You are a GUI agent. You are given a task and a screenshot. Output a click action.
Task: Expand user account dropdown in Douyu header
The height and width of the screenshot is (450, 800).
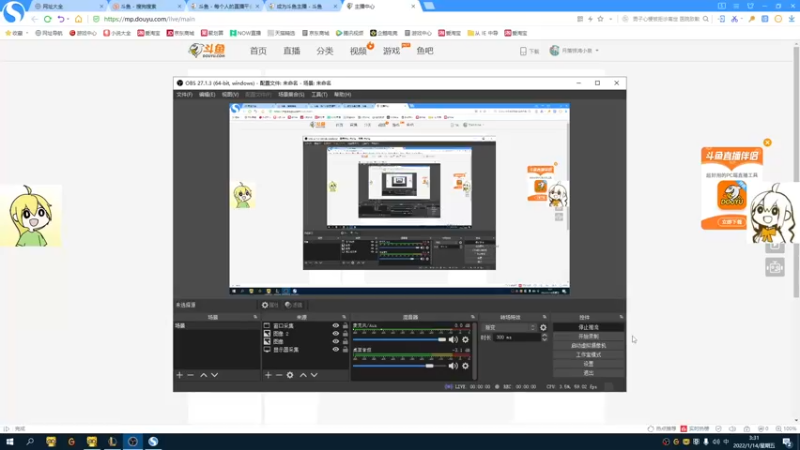coord(597,51)
